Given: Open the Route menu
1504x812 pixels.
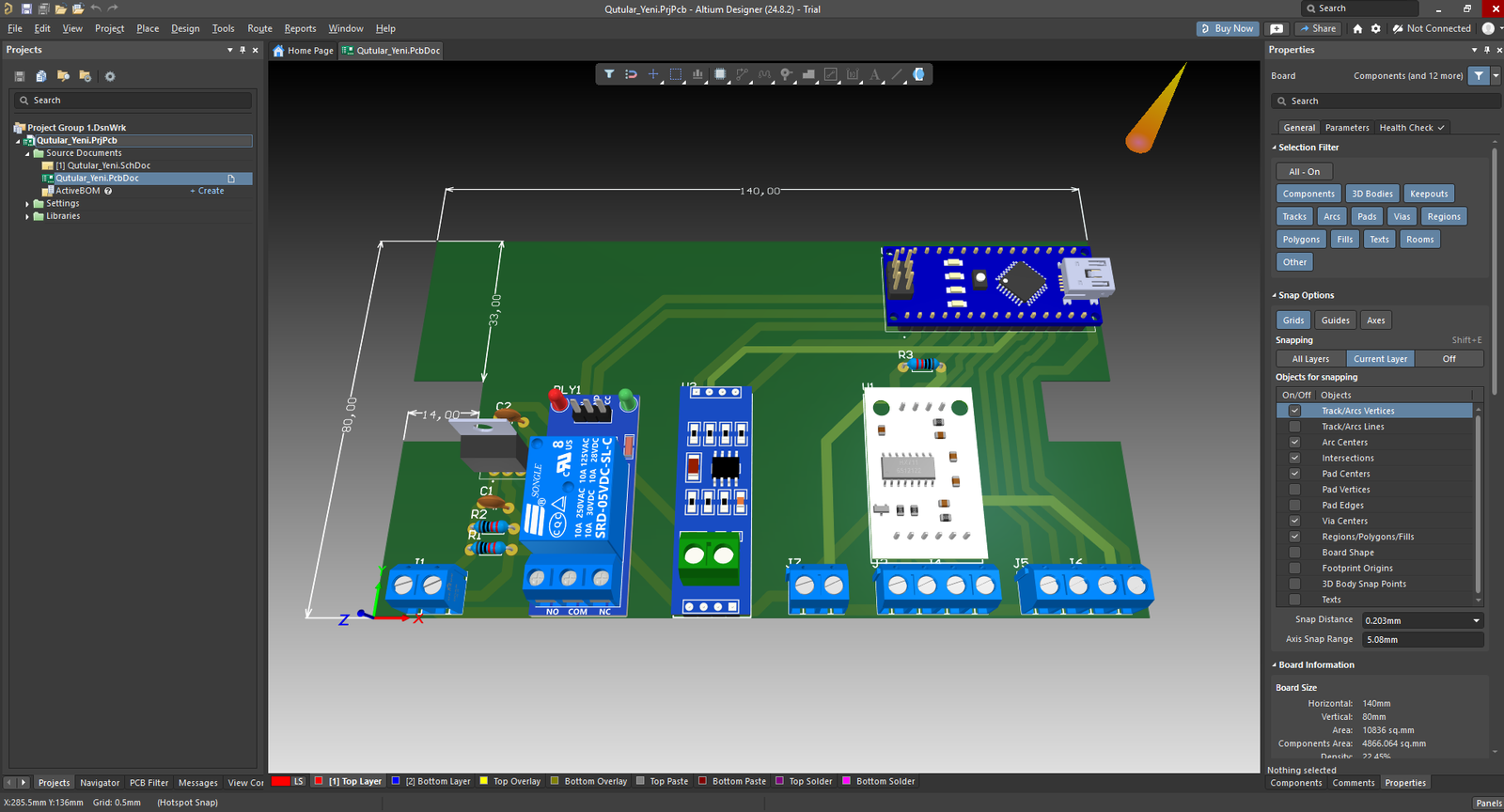Looking at the screenshot, I should pos(259,28).
